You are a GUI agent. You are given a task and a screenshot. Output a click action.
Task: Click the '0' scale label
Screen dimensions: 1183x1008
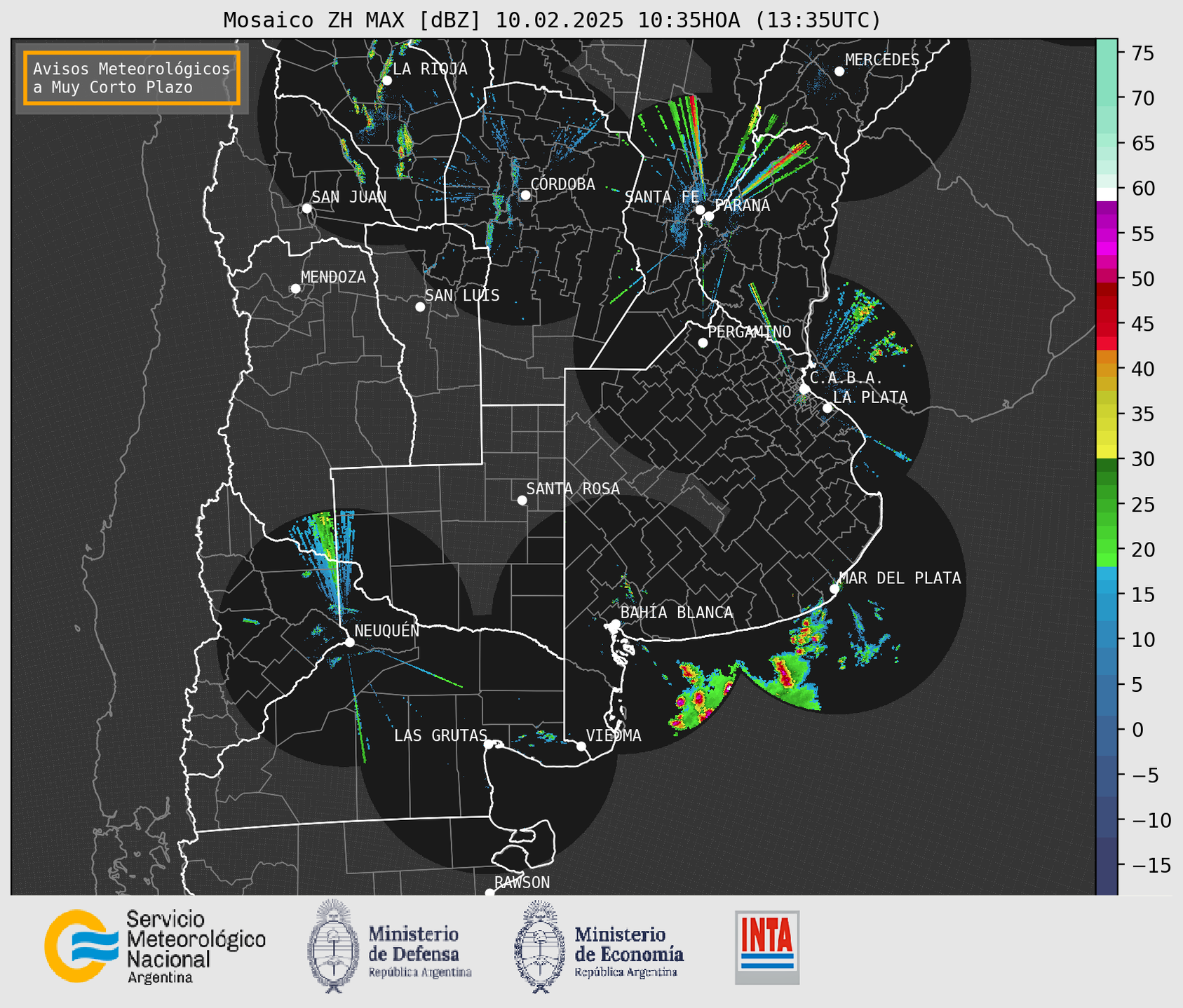pyautogui.click(x=1137, y=730)
